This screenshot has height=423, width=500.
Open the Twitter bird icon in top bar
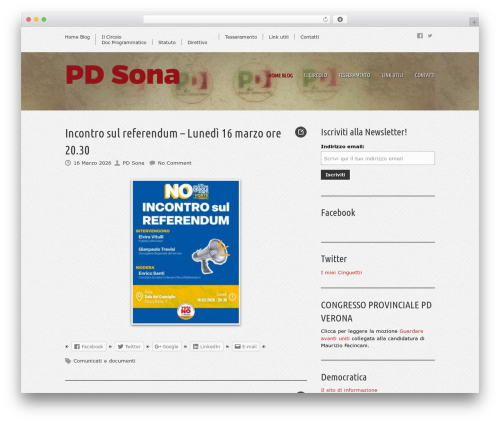pos(430,36)
